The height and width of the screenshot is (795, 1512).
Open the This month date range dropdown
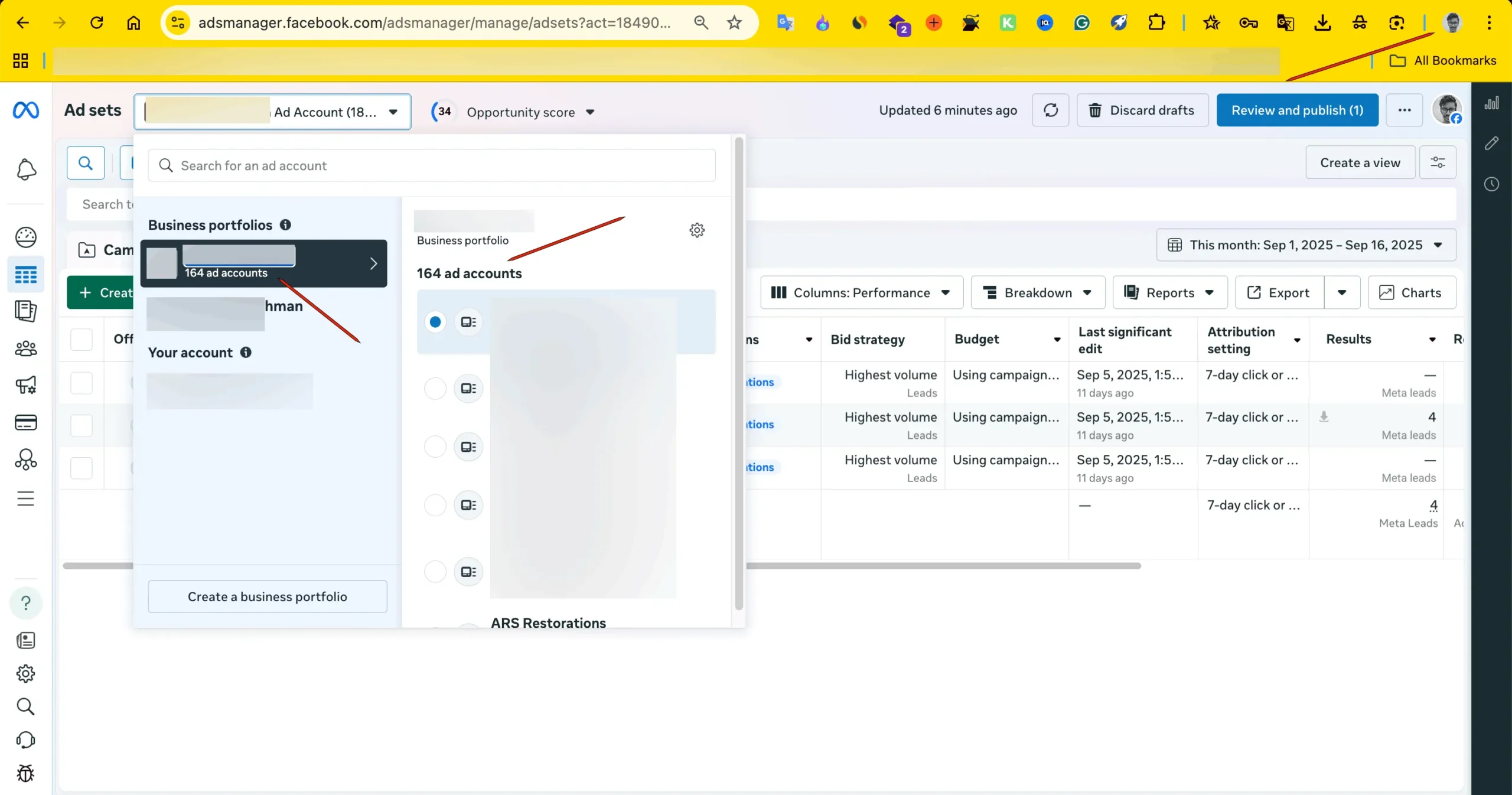coord(1304,245)
